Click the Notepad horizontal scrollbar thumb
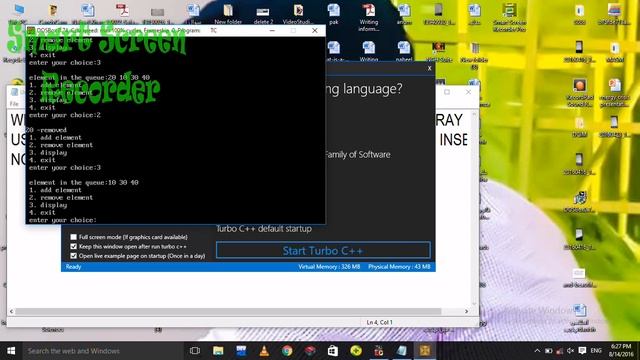 (x=228, y=311)
